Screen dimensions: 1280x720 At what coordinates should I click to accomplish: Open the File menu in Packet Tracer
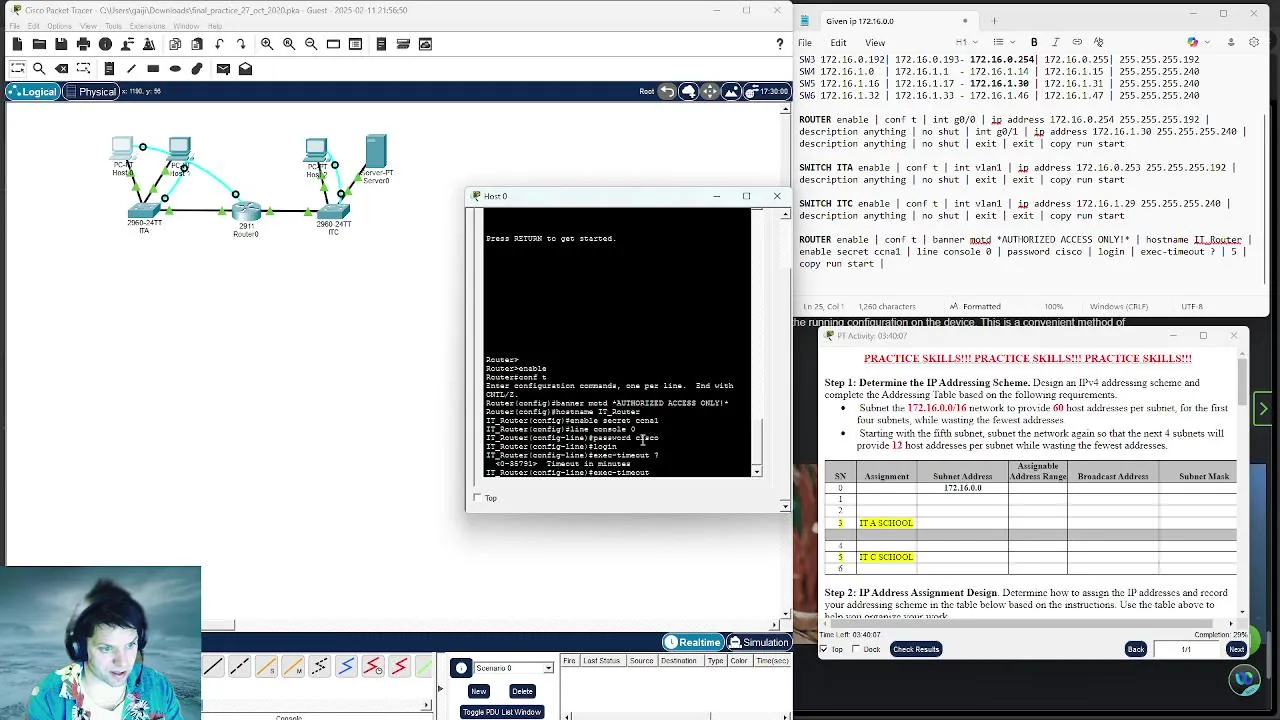coord(16,26)
